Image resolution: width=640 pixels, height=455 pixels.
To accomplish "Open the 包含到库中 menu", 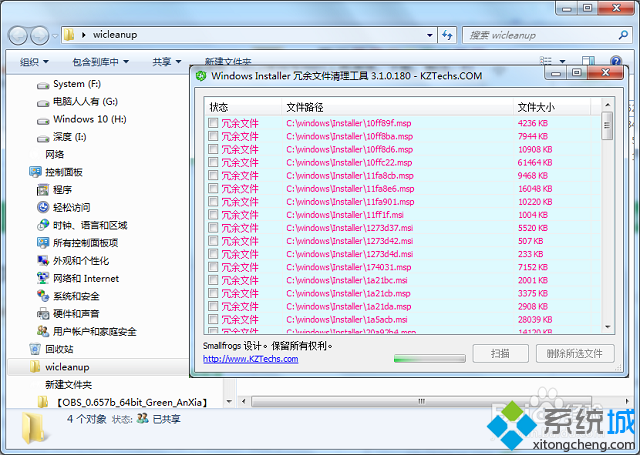I will [x=100, y=62].
